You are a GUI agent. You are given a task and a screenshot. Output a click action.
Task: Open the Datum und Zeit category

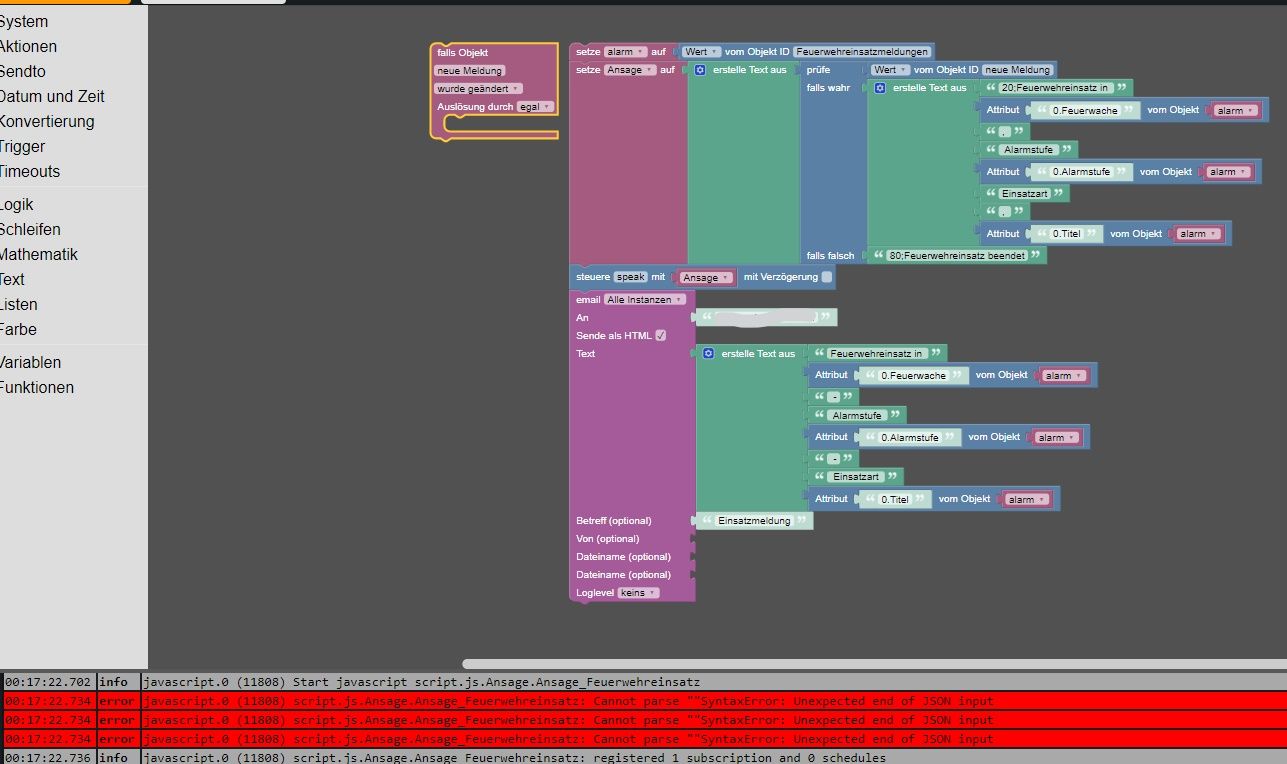click(52, 96)
